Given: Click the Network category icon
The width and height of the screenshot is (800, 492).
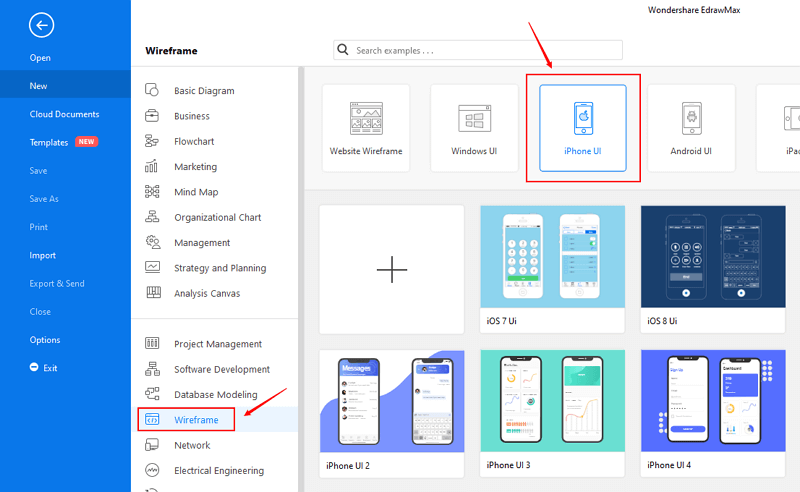Looking at the screenshot, I should coord(152,445).
